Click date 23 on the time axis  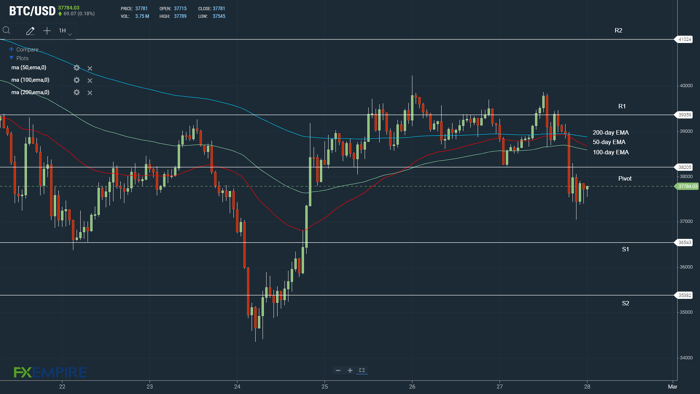pyautogui.click(x=150, y=387)
